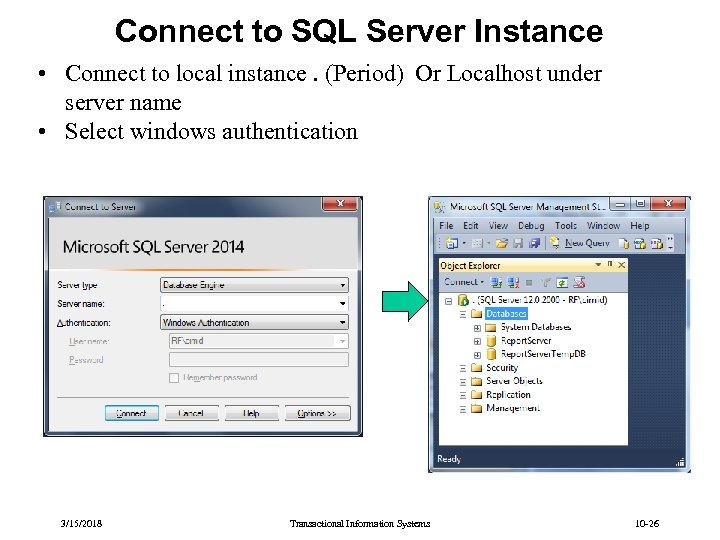Open the Edit menu
This screenshot has width=720, height=540.
click(470, 225)
